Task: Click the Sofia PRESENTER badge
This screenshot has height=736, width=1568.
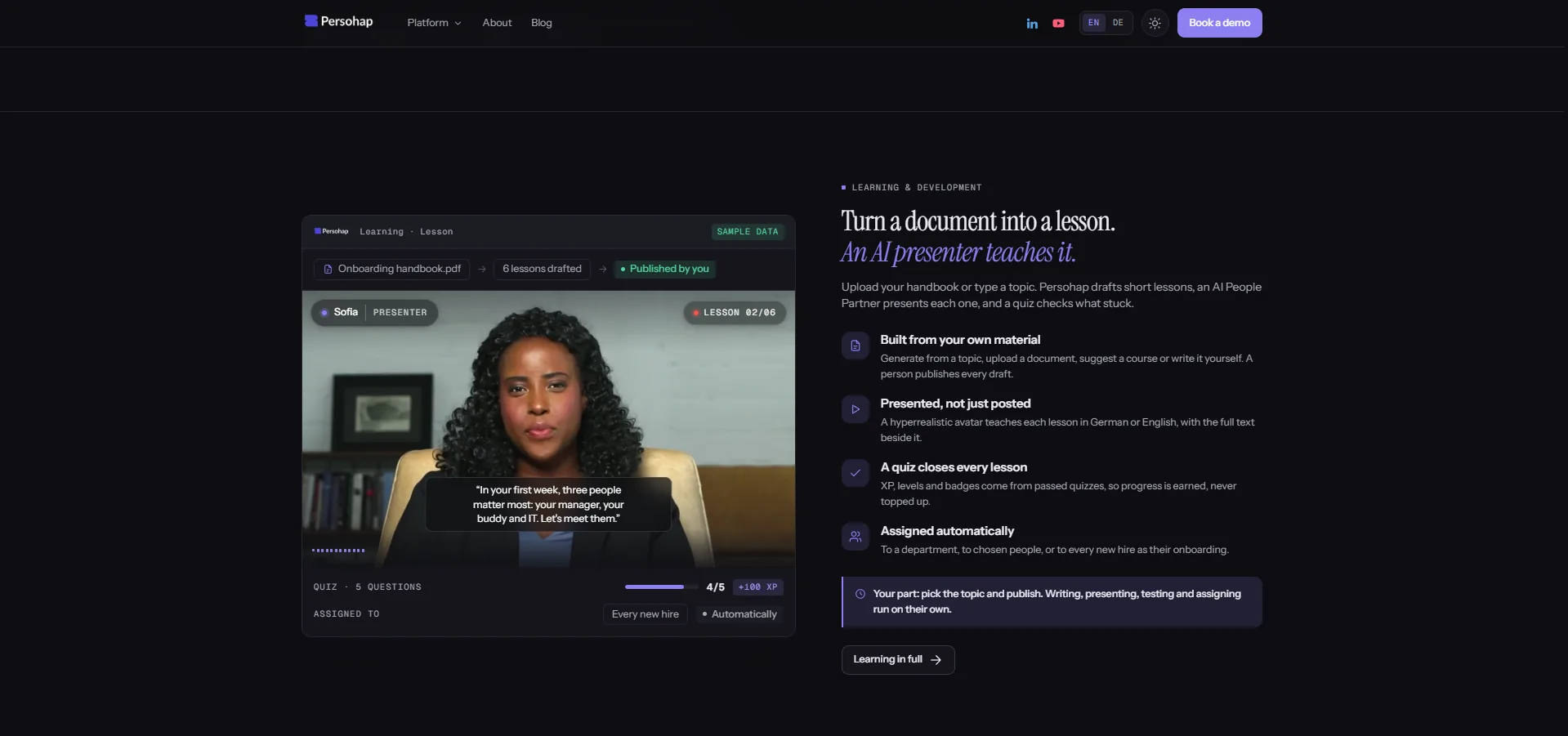Action: 374,313
